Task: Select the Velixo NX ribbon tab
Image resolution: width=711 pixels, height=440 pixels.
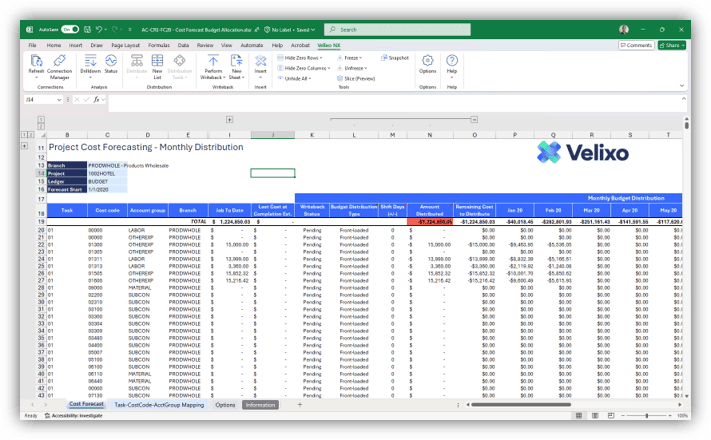Action: coord(329,45)
